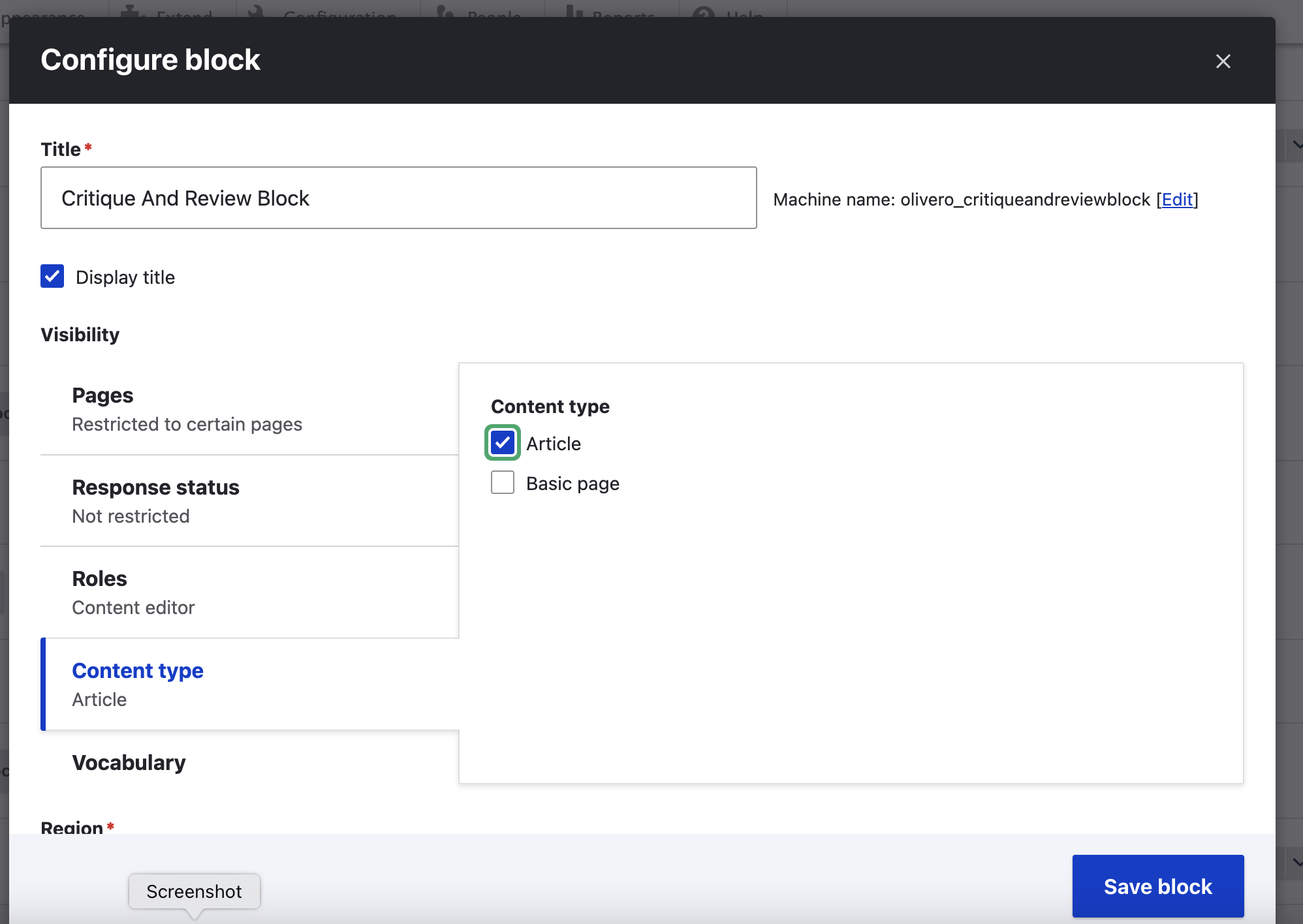Uncheck the Article content type checkbox

(503, 443)
